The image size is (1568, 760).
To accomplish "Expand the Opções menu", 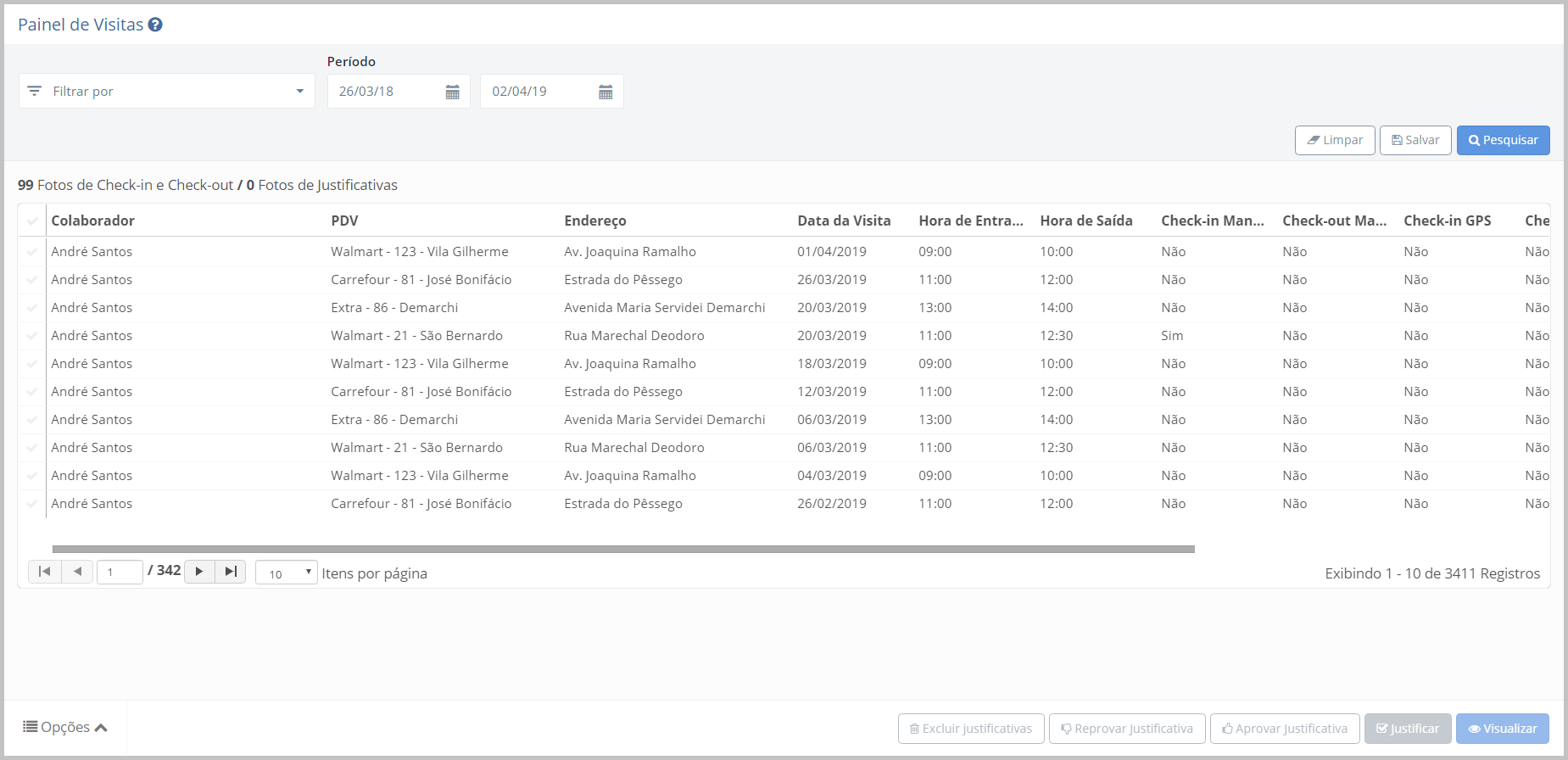I will point(65,727).
